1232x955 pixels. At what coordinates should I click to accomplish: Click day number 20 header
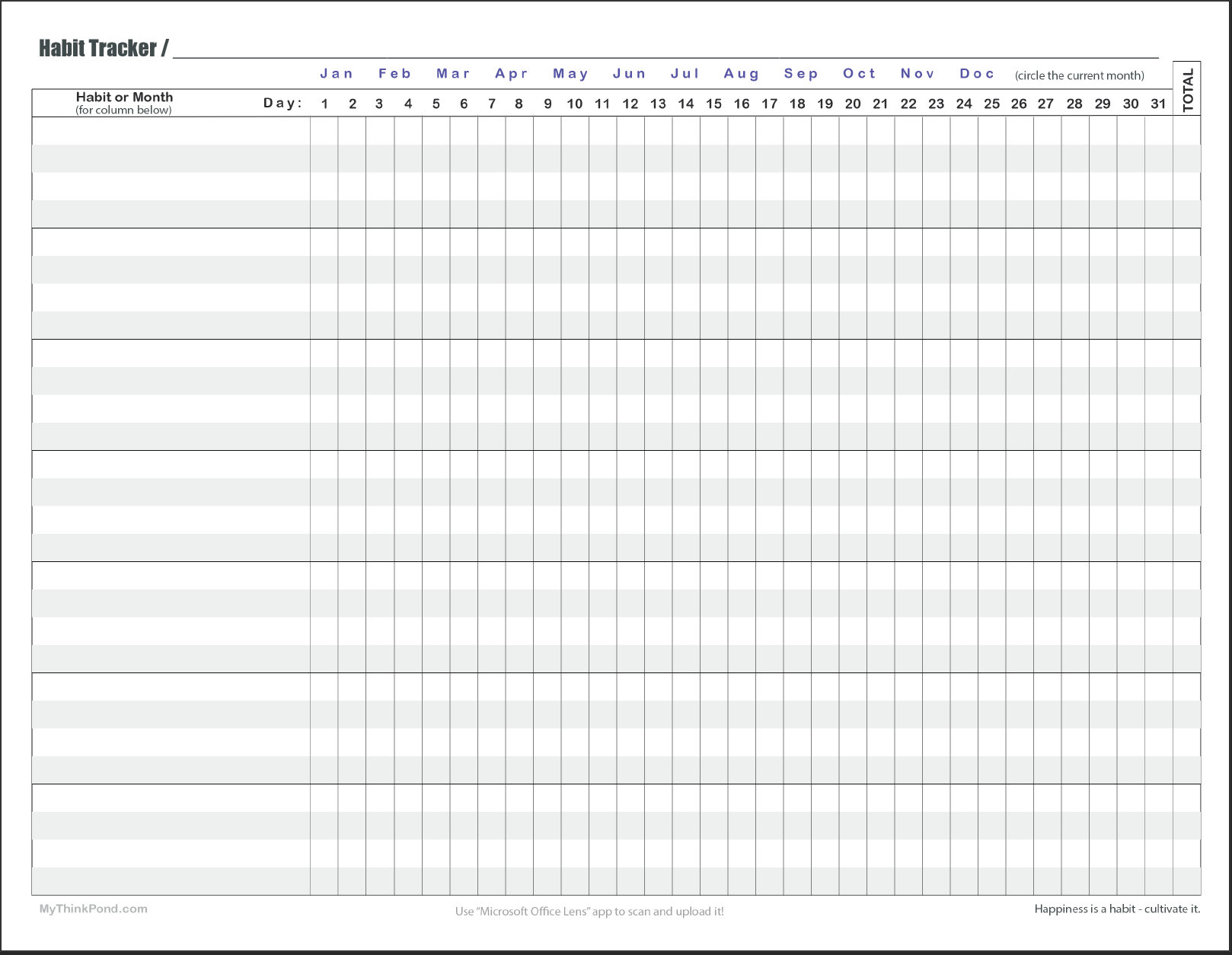tap(853, 104)
